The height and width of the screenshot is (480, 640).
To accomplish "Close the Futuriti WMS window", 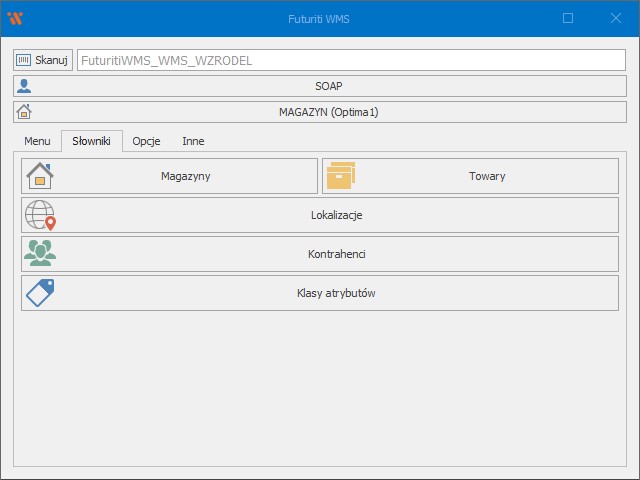I will [615, 18].
